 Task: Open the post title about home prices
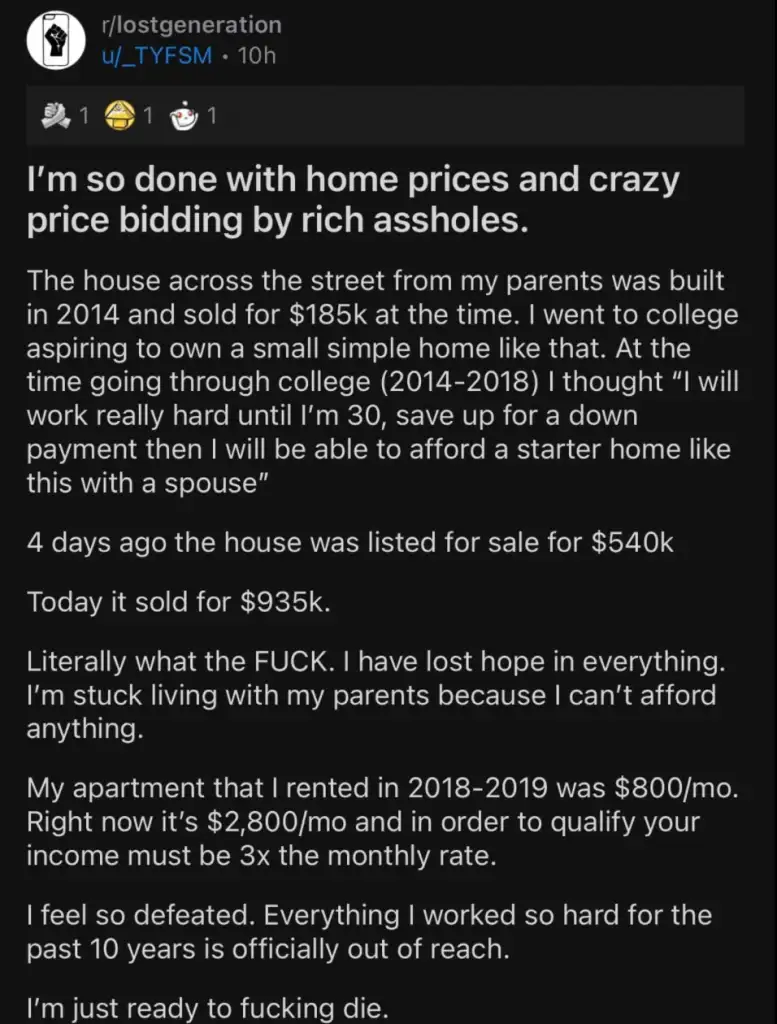tap(352, 199)
